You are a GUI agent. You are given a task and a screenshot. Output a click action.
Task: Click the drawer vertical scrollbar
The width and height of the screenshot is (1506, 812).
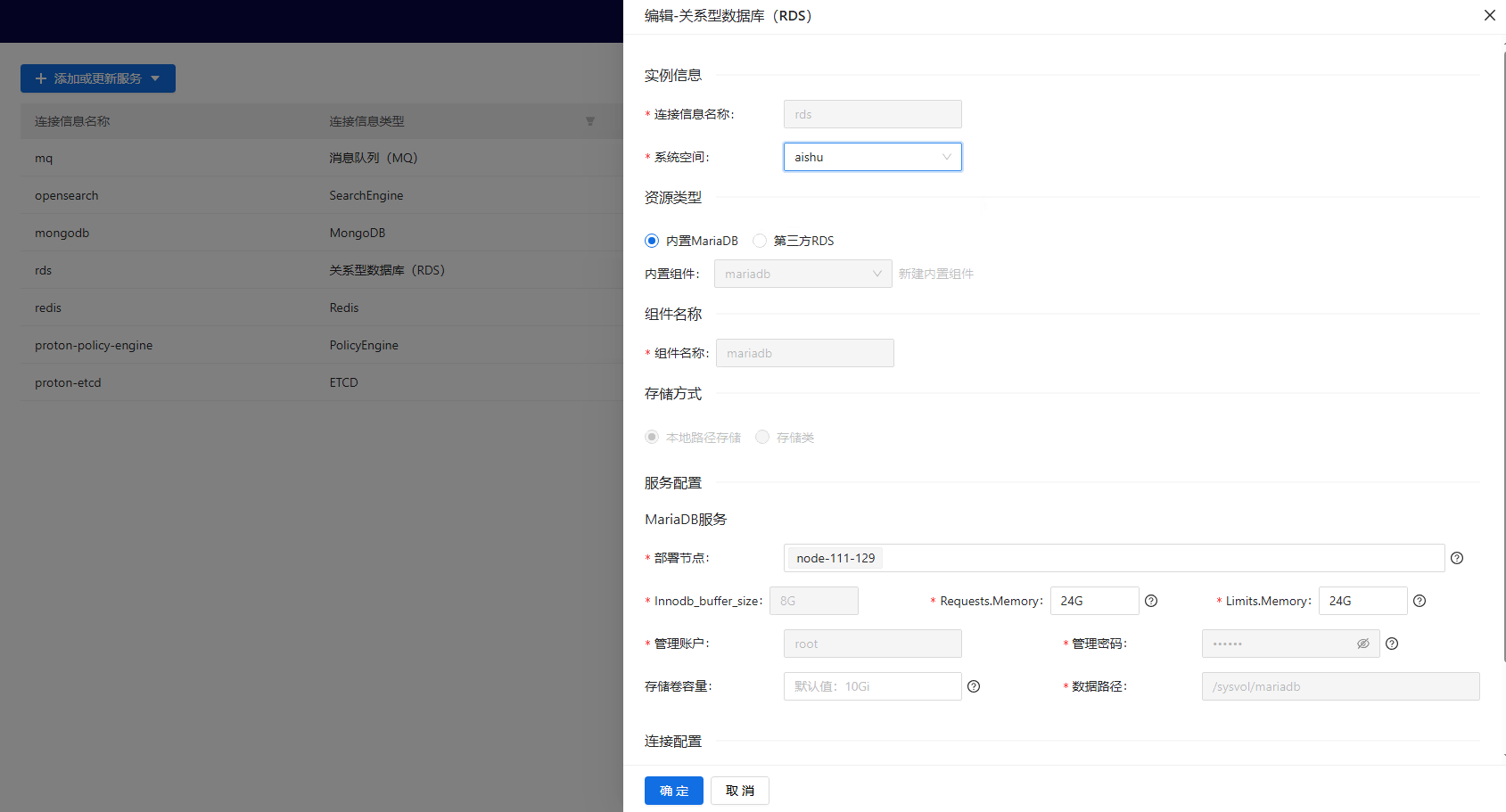tap(1503, 357)
